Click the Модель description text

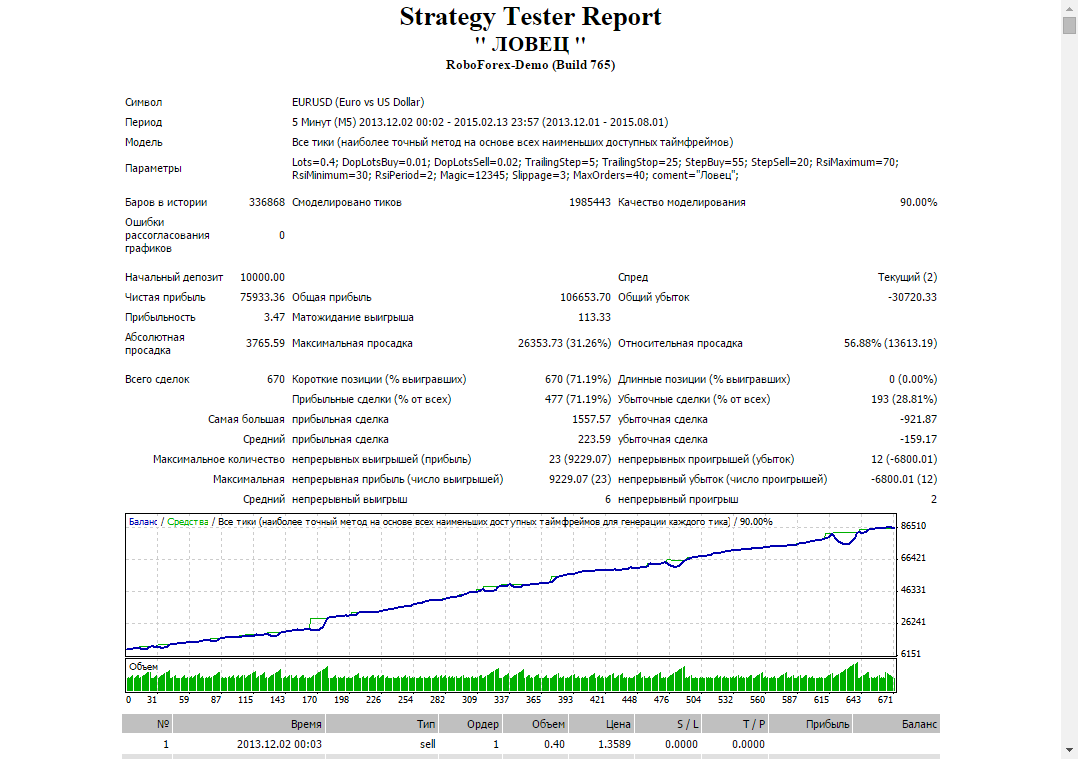click(512, 142)
